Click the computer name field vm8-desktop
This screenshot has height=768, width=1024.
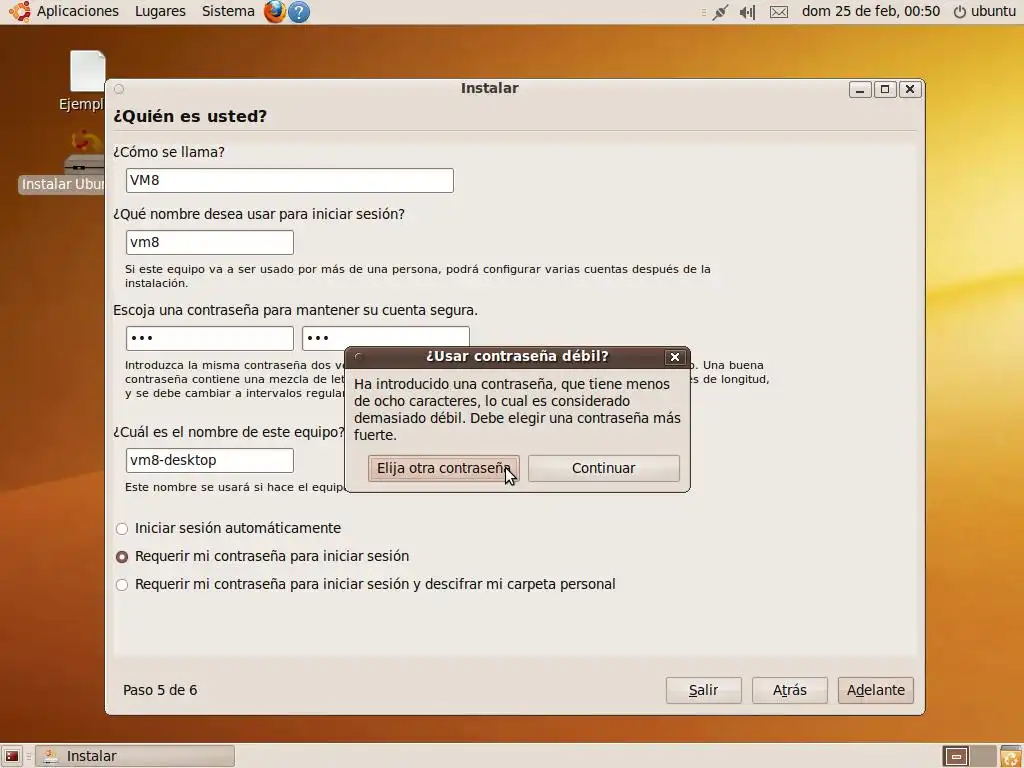coord(210,460)
